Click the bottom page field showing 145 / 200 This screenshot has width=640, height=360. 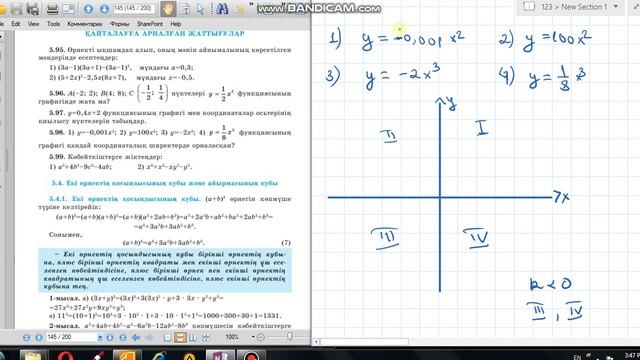click(71, 337)
